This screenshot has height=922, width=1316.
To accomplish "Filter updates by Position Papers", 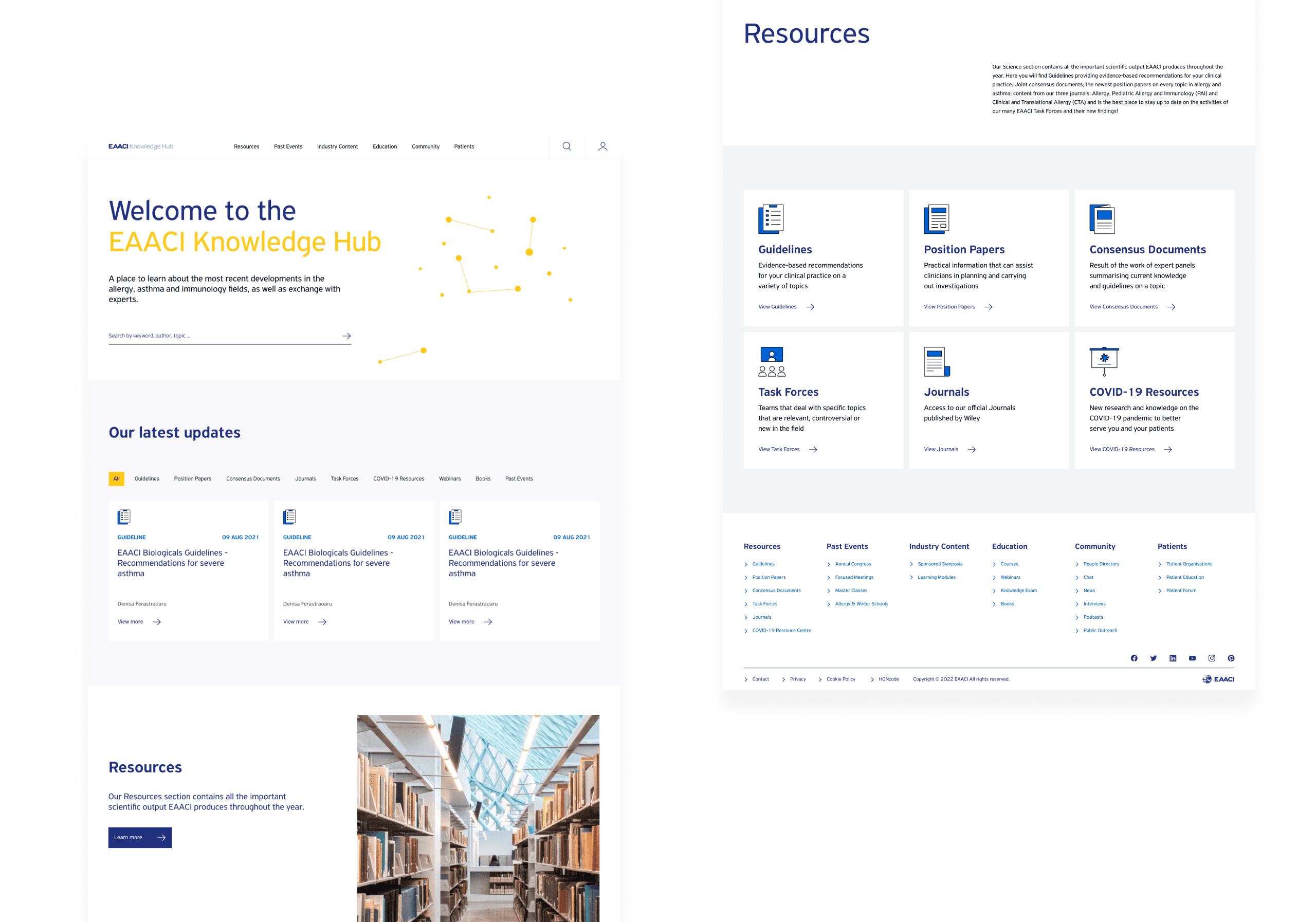I will tap(193, 478).
